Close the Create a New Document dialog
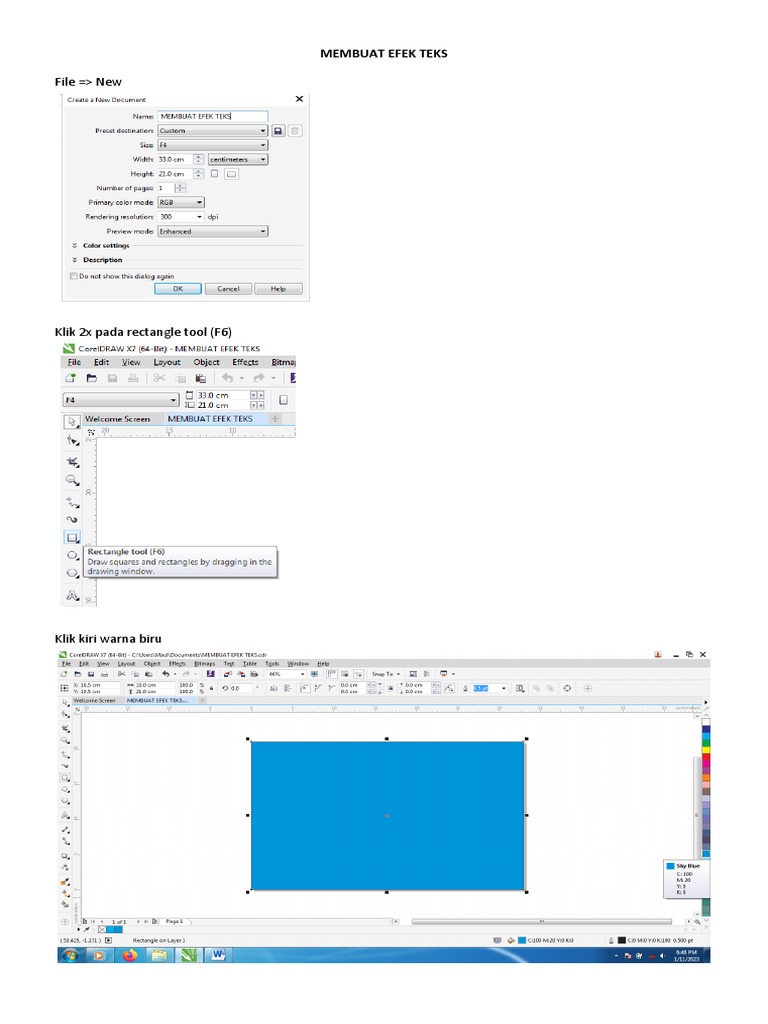Screen dimensions: 768x1024 coord(299,99)
